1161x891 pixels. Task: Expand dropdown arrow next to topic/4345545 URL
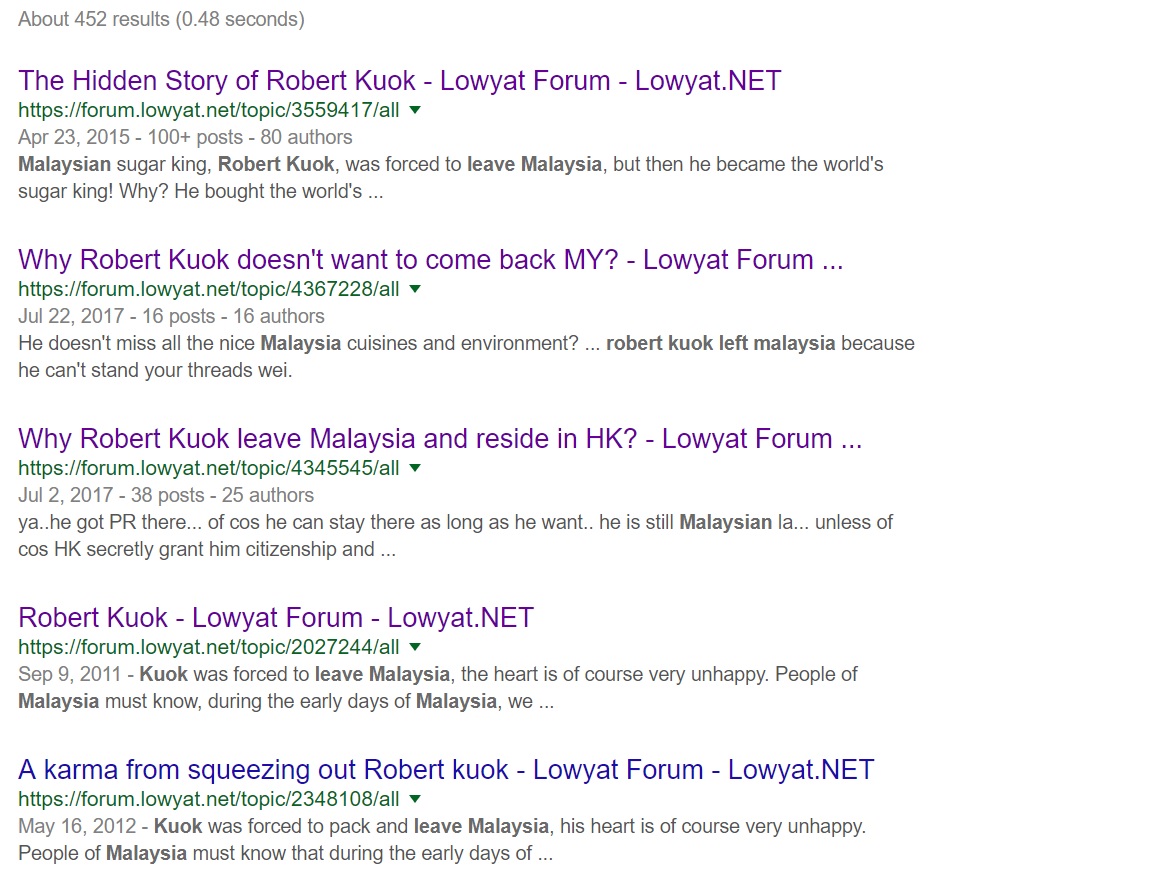point(415,468)
